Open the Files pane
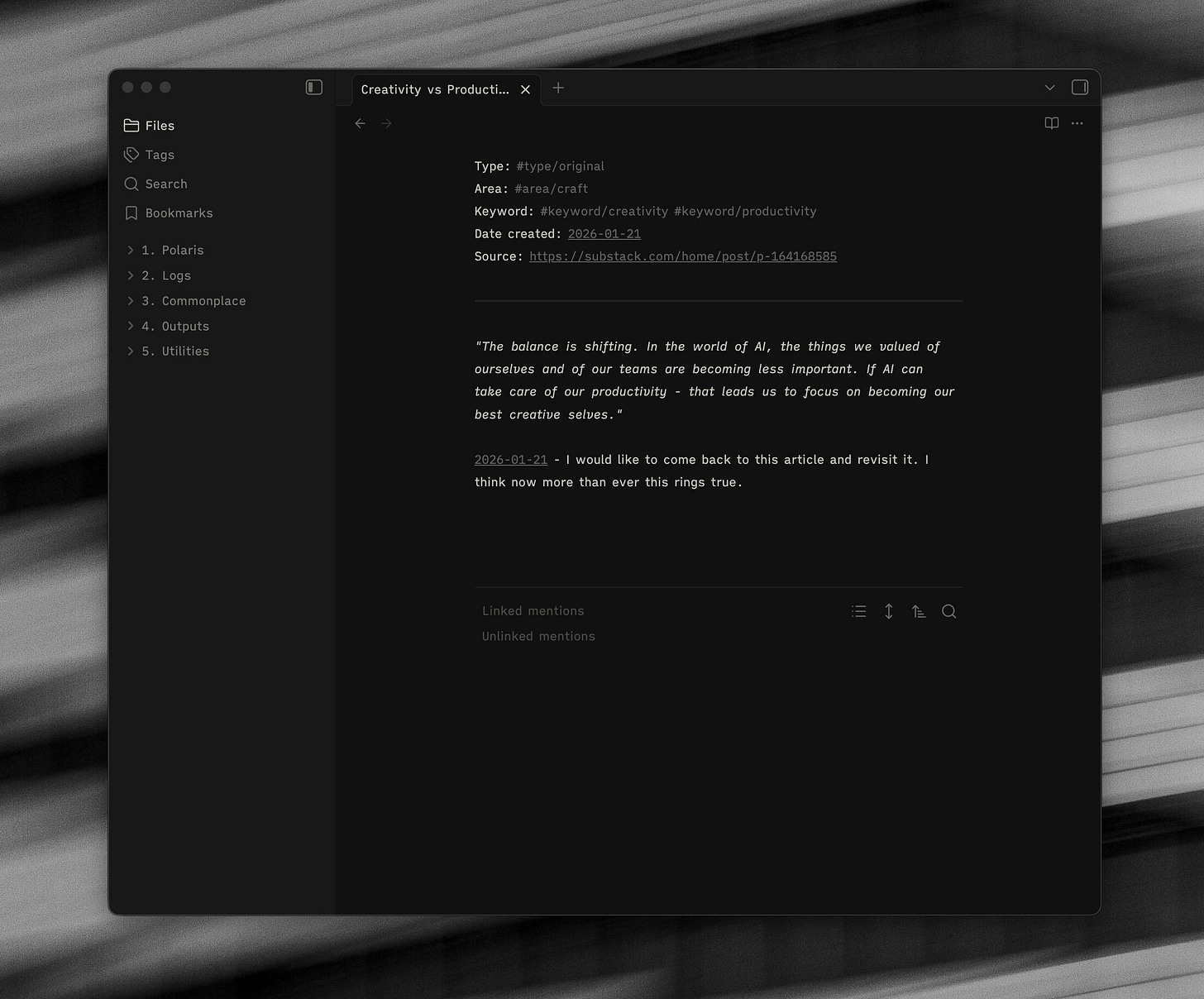This screenshot has width=1204, height=999. [150, 126]
